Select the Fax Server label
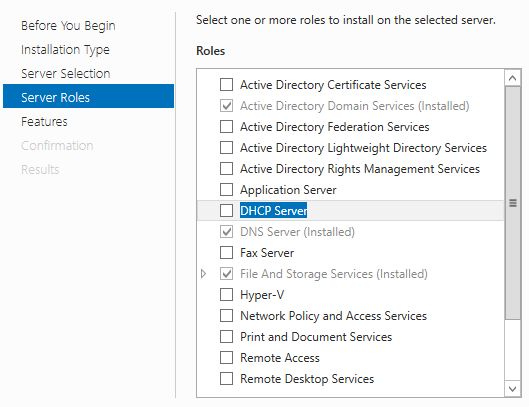 [x=267, y=253]
